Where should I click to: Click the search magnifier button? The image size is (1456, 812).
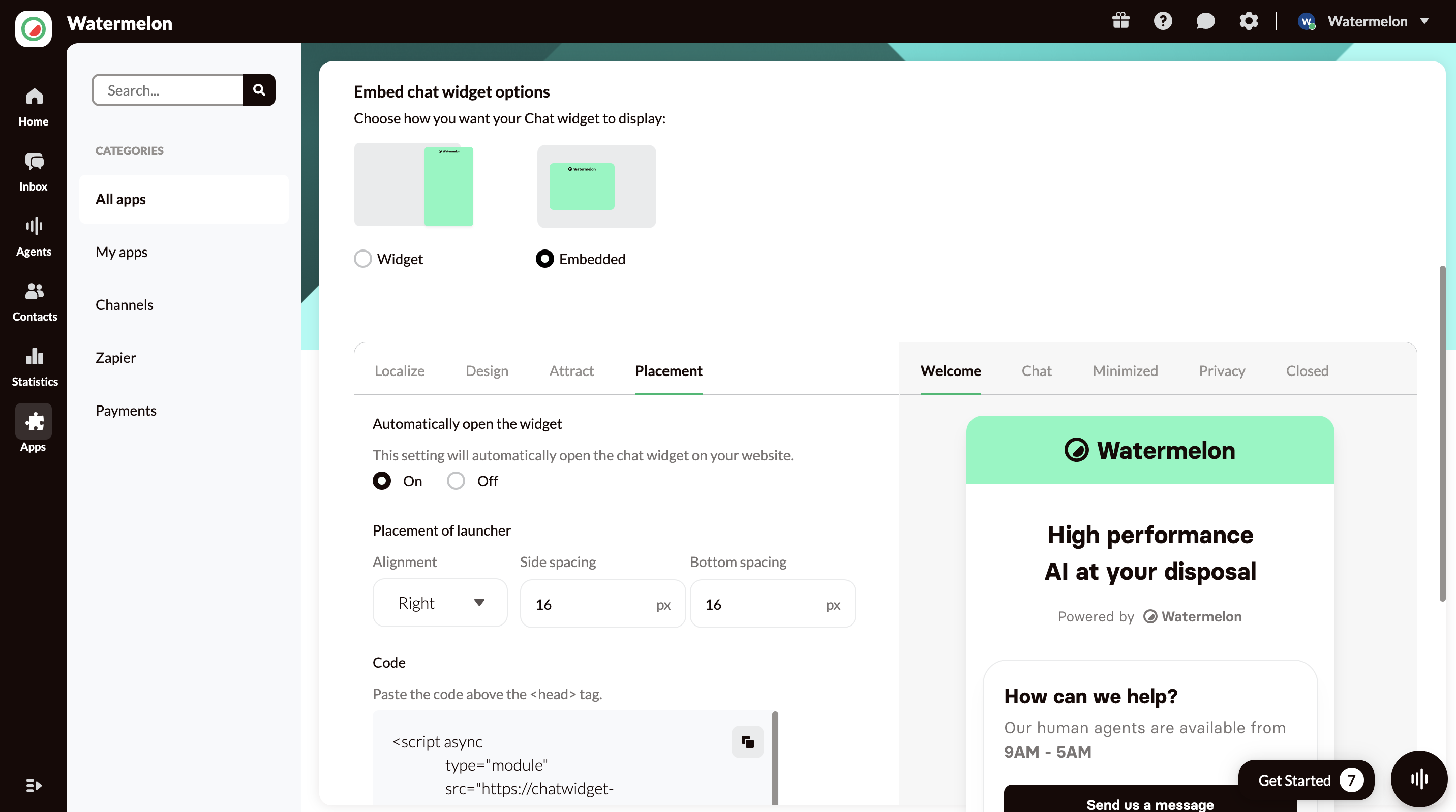[x=259, y=90]
